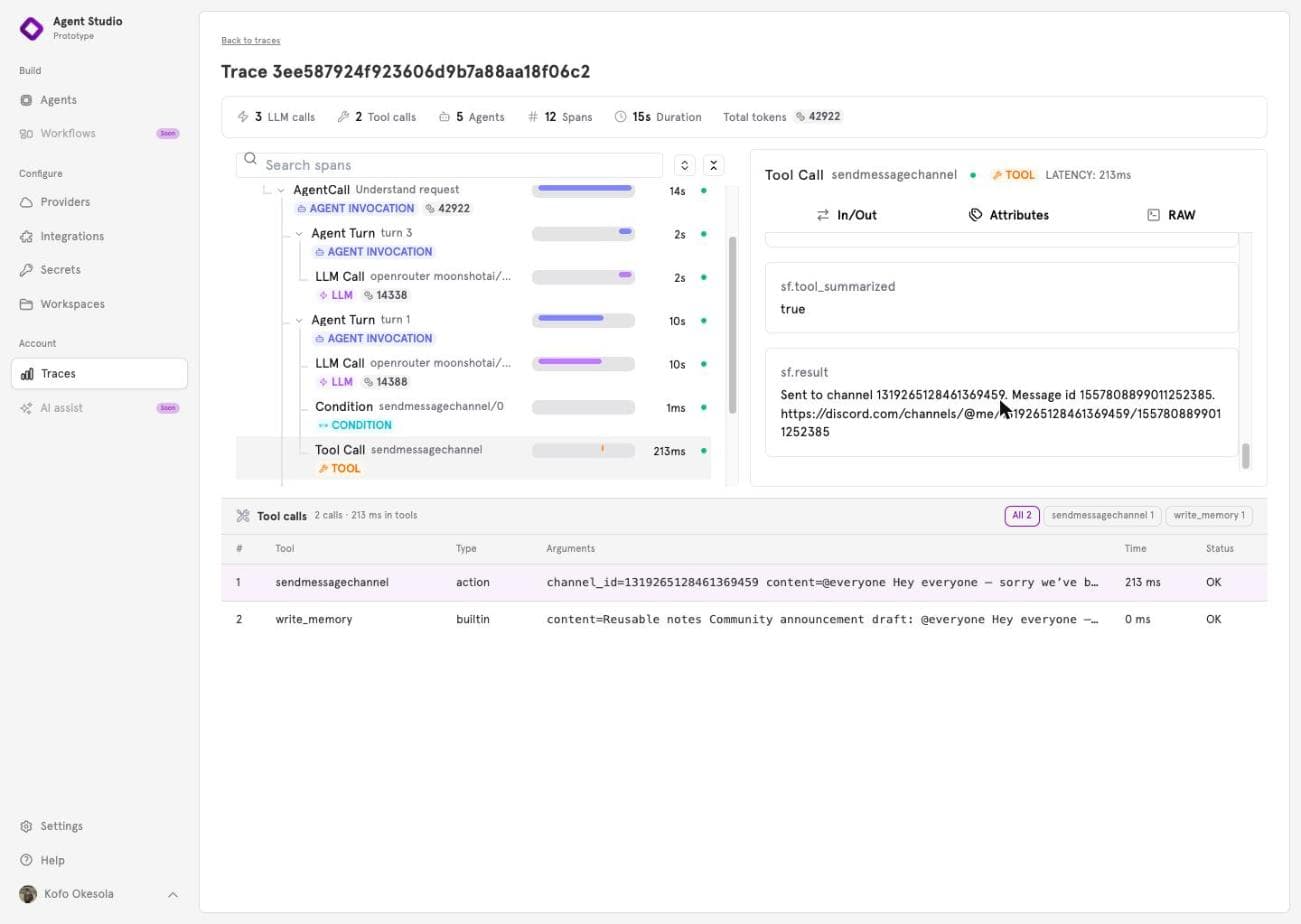This screenshot has width=1301, height=924.
Task: Collapse the AgentCall Understand request row
Action: point(281,190)
